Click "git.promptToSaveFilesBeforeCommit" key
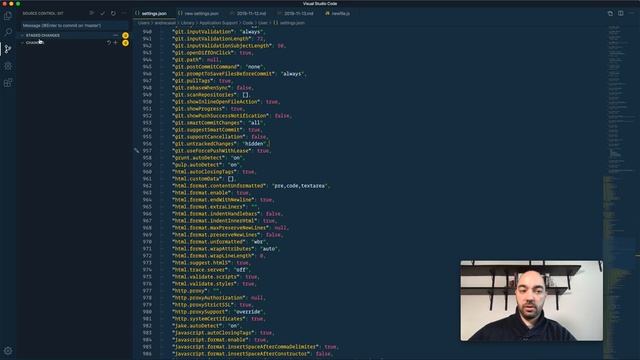Image resolution: width=640 pixels, height=360 pixels. (x=223, y=73)
